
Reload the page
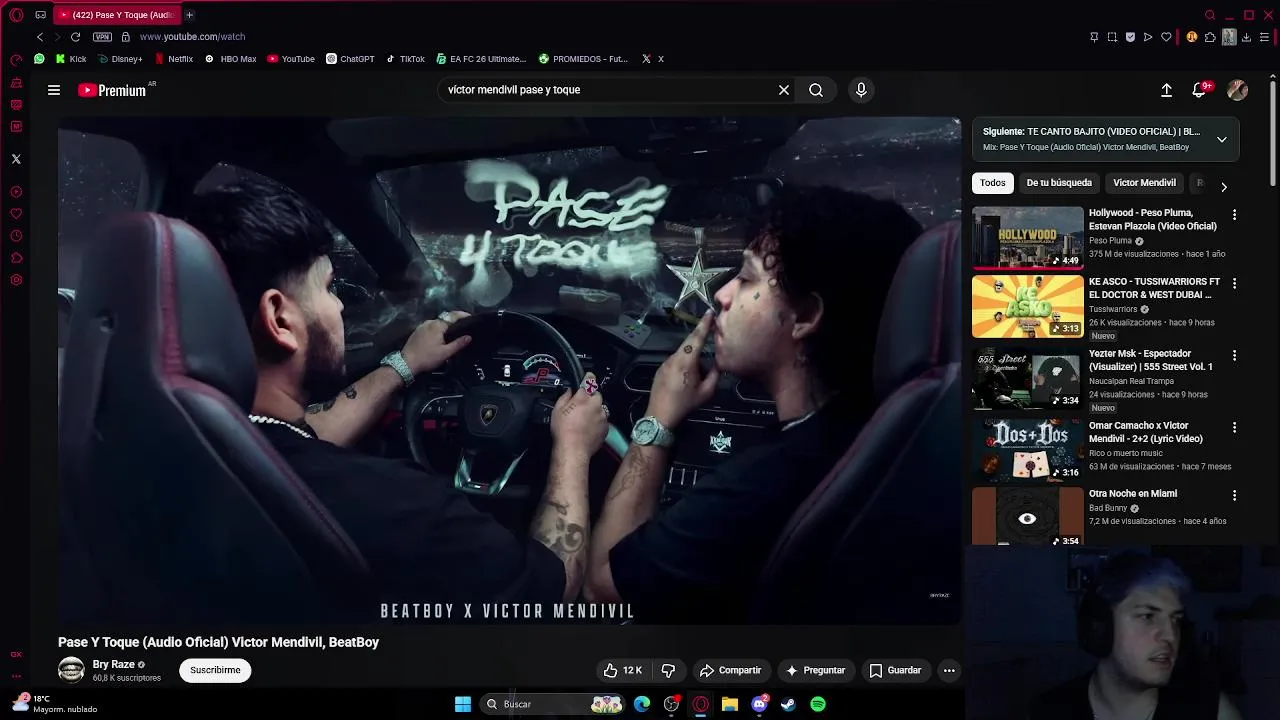pyautogui.click(x=75, y=37)
